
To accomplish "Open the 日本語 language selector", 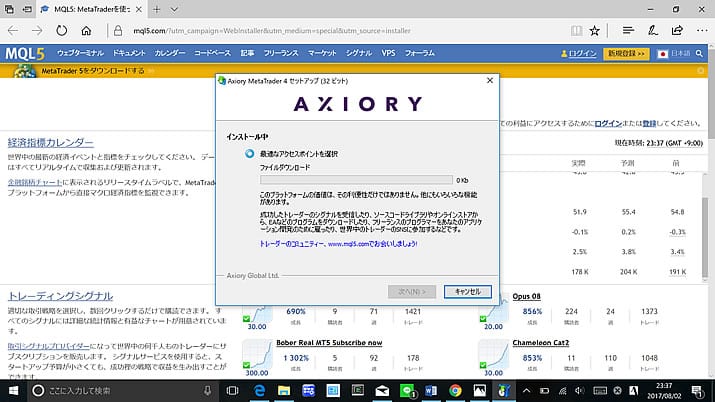I will pos(674,54).
